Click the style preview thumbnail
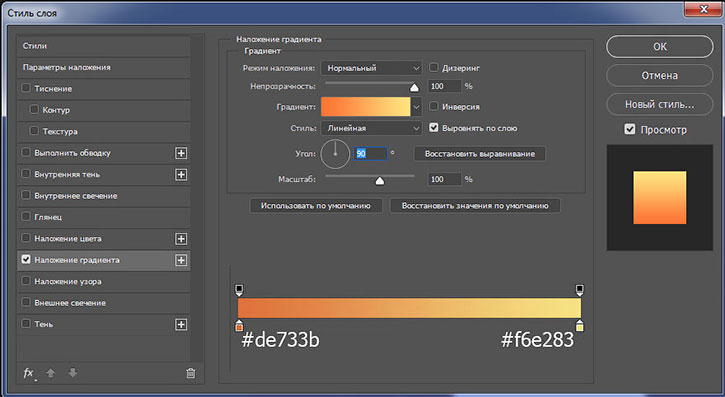 coord(660,198)
